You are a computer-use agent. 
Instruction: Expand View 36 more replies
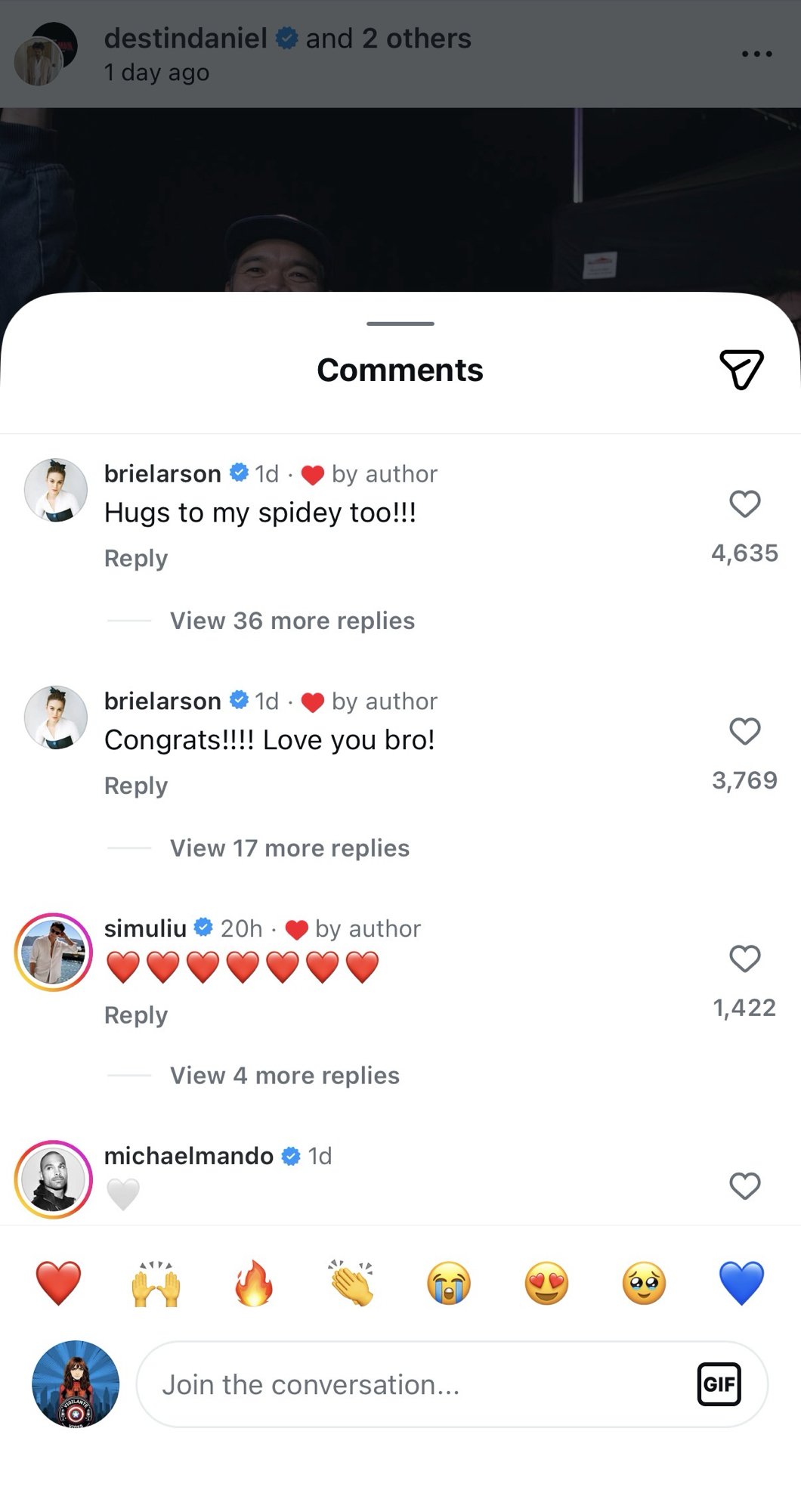click(x=292, y=621)
